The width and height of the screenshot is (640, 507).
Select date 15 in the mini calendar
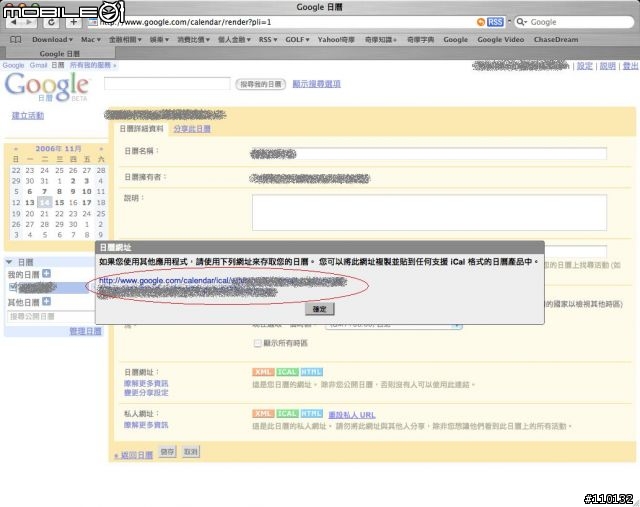pos(60,202)
